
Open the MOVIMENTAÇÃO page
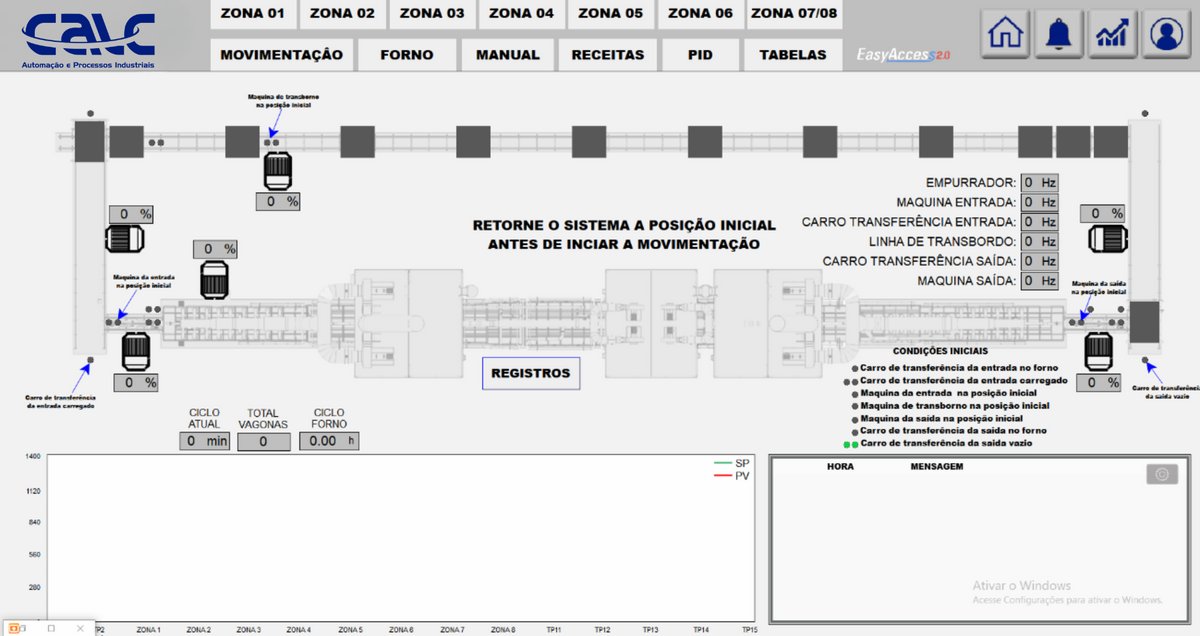point(281,55)
